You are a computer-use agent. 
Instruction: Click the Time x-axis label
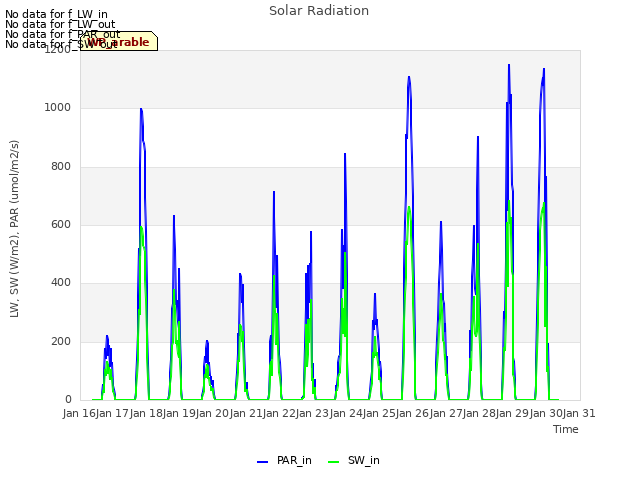[x=566, y=429]
